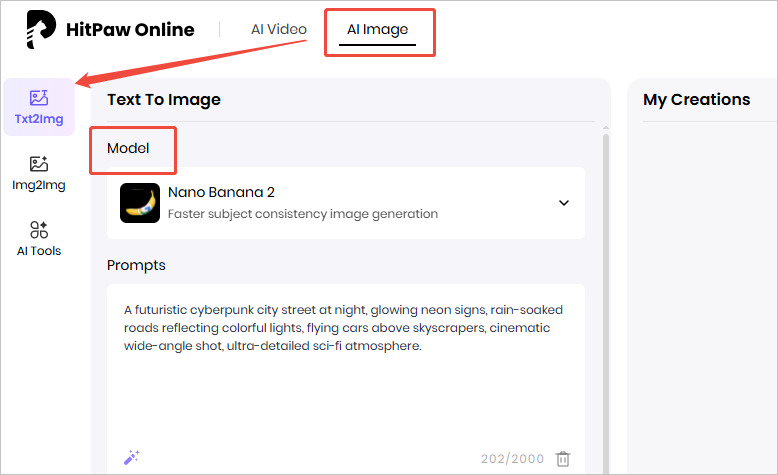778x475 pixels.
Task: Open the Txt2Img sidebar tool
Action: [39, 107]
